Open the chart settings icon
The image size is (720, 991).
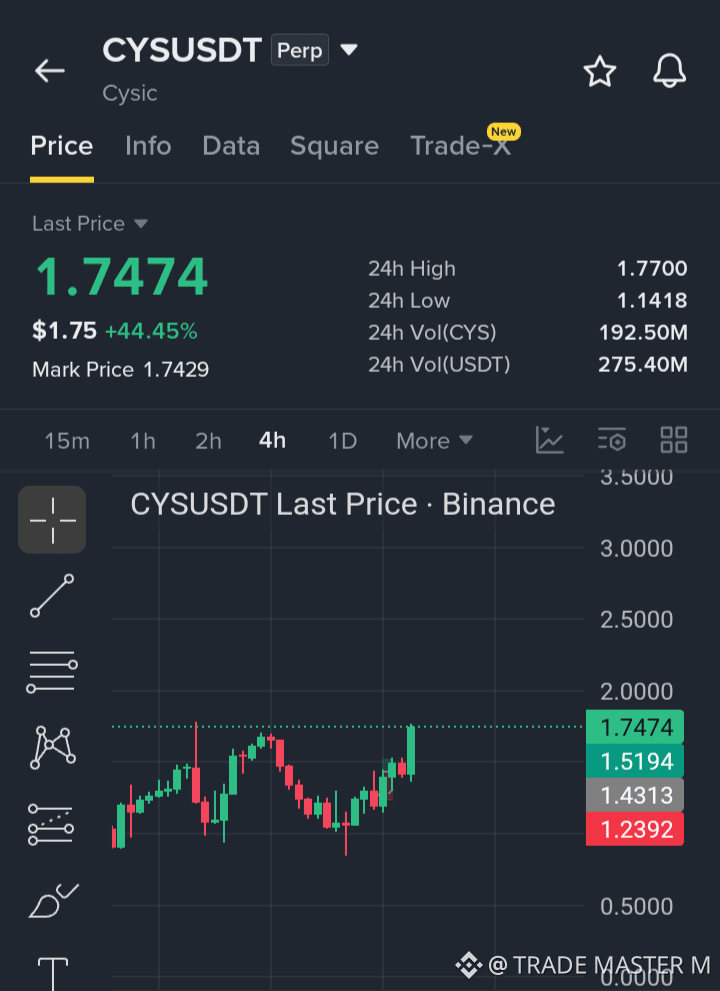point(612,440)
